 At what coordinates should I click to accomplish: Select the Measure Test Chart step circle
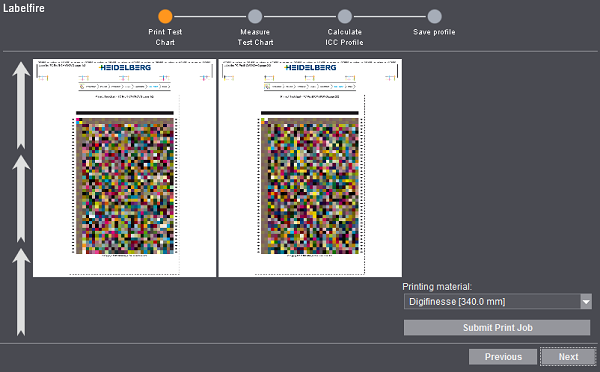click(255, 16)
